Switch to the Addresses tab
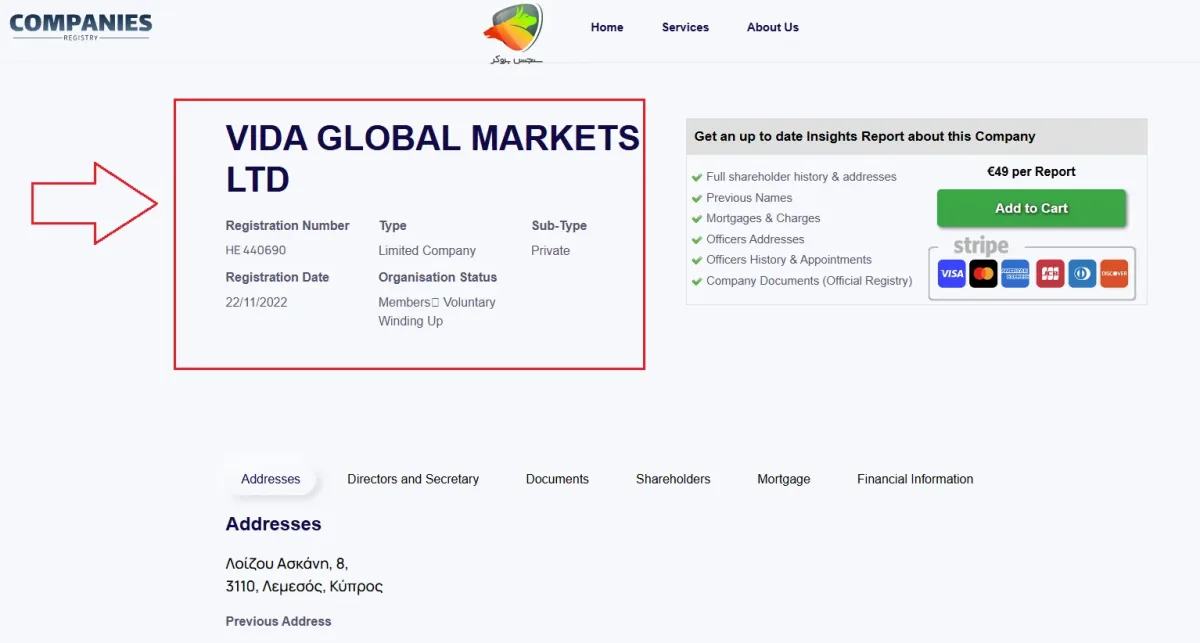1200x643 pixels. (x=271, y=479)
